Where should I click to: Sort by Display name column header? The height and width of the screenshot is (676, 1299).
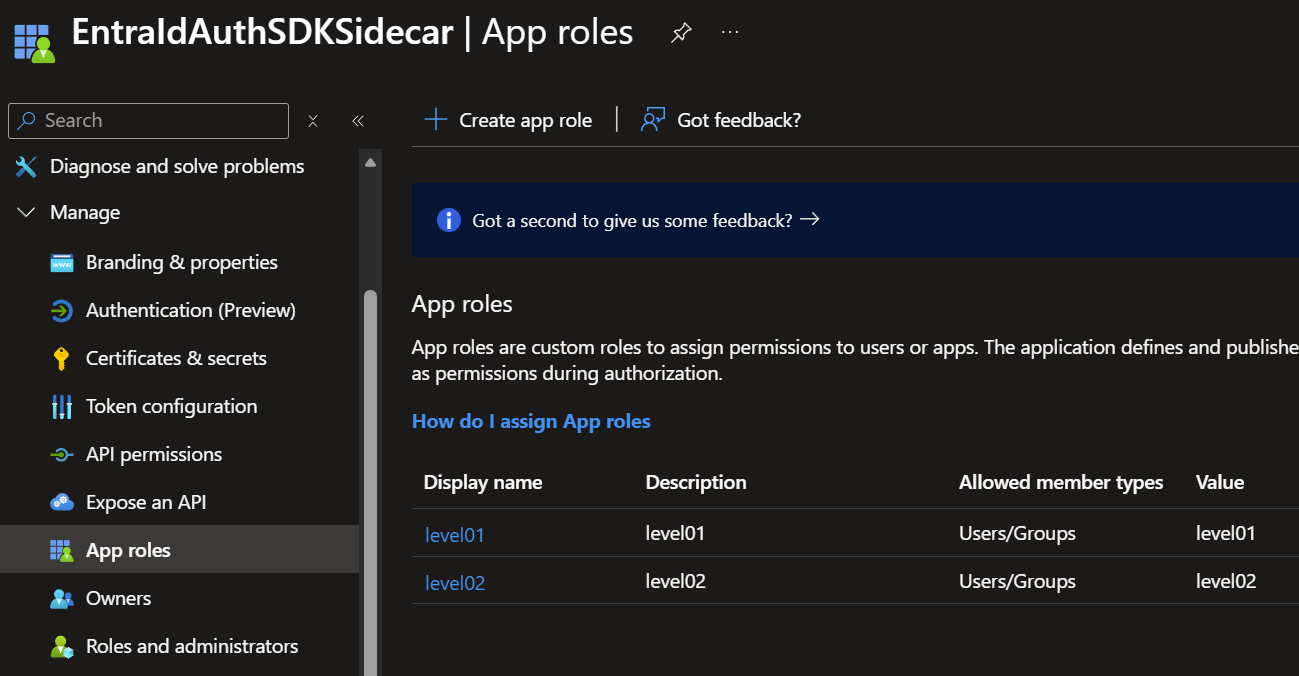click(483, 483)
